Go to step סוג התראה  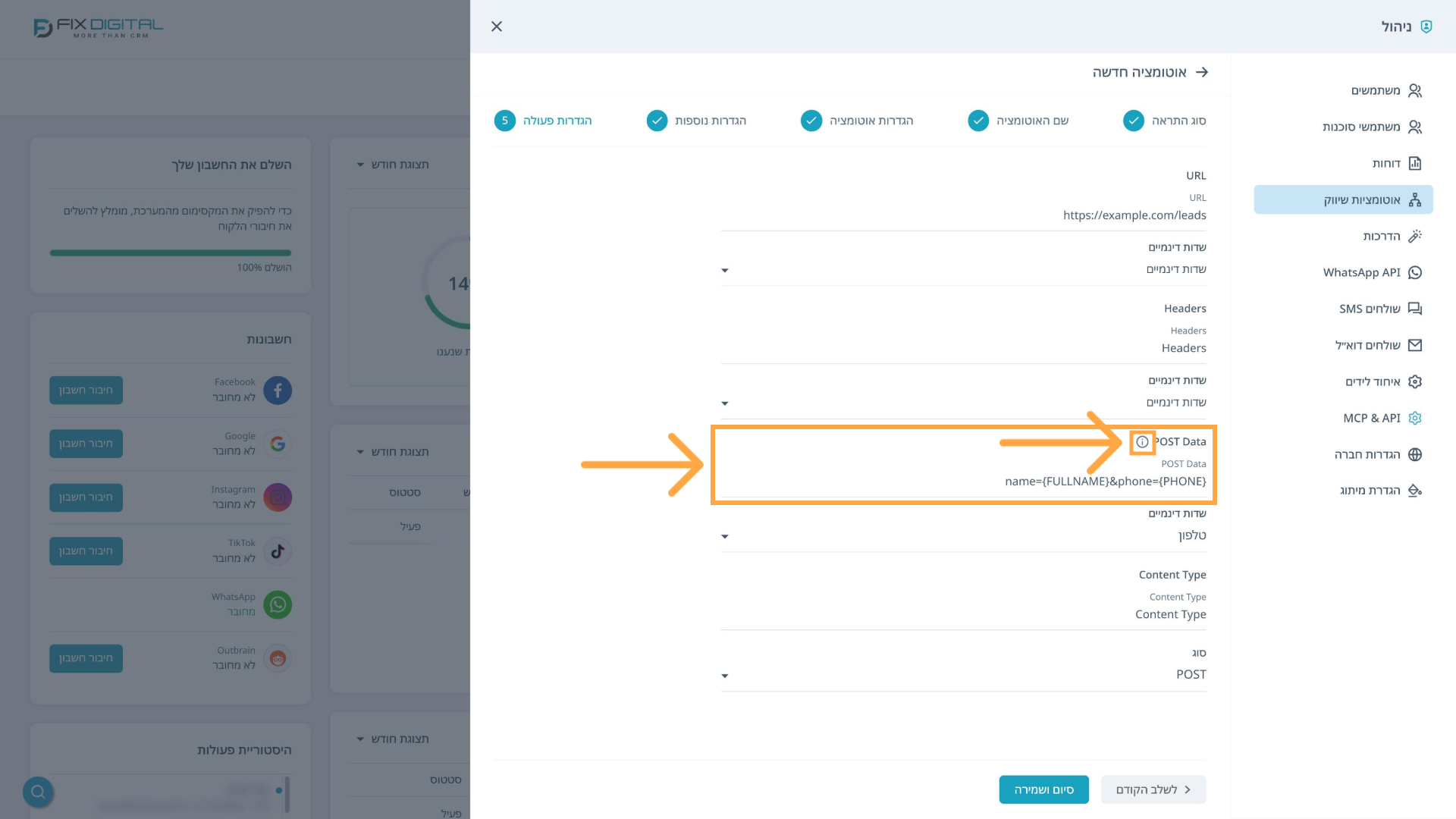pos(1164,121)
